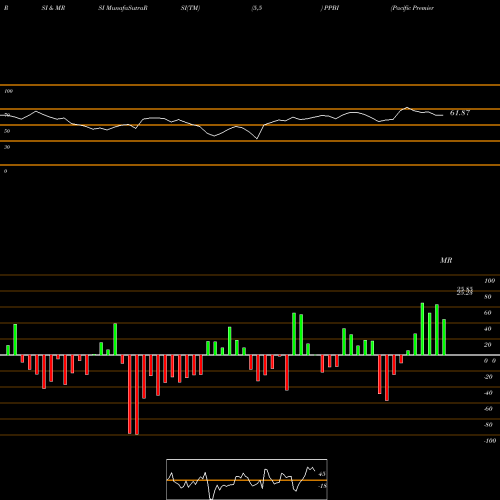Click the MR histogram's 100 axis label

tap(489, 281)
